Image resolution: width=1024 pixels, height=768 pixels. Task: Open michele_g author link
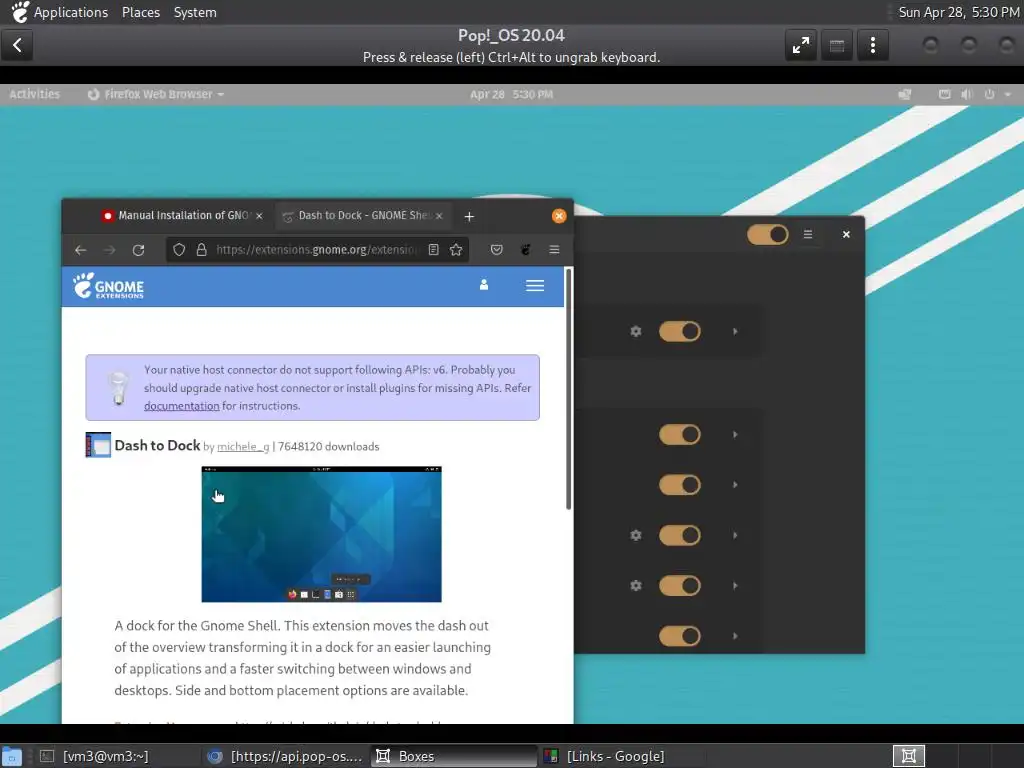[x=243, y=447]
